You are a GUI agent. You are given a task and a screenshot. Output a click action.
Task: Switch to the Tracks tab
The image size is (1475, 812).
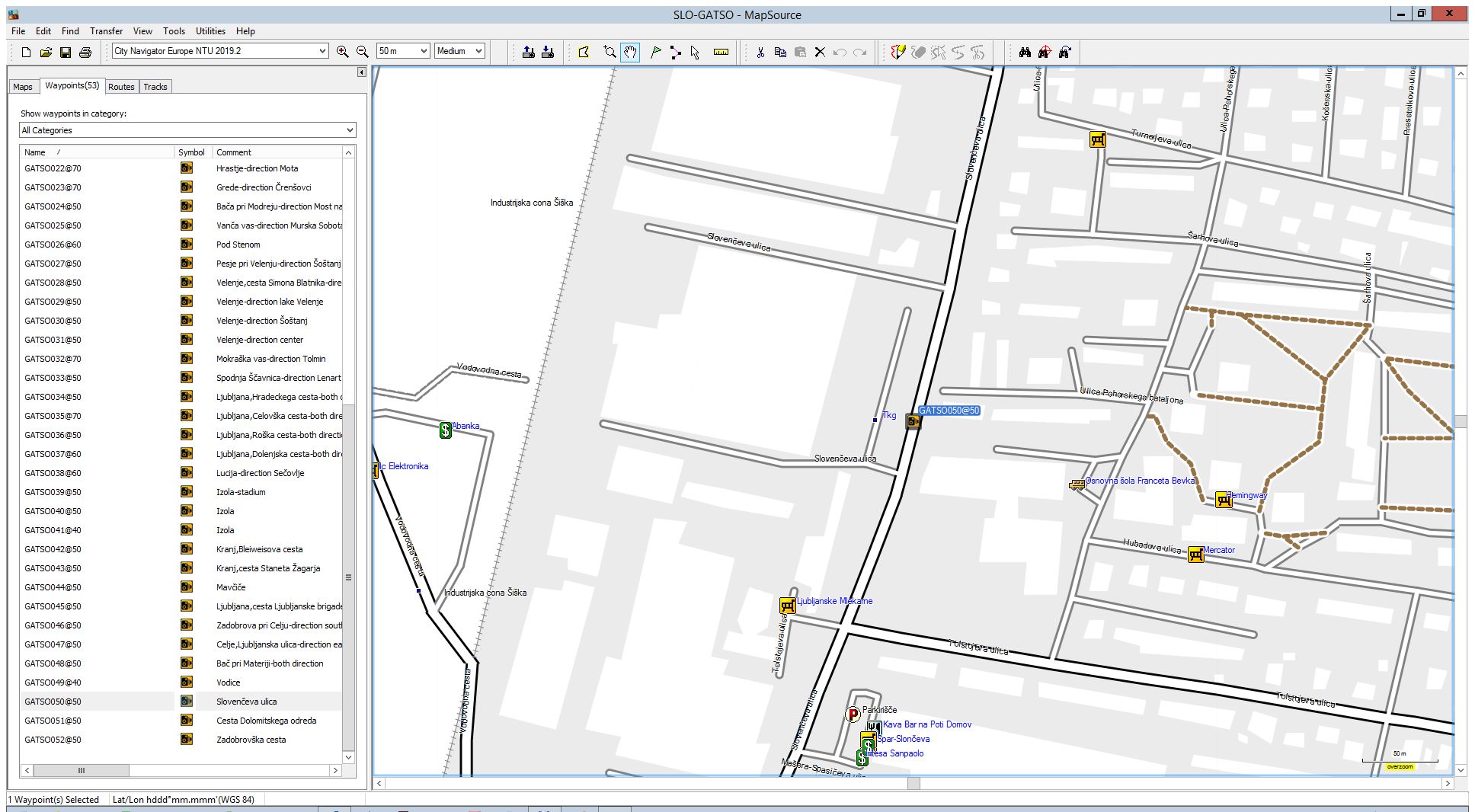(x=155, y=87)
